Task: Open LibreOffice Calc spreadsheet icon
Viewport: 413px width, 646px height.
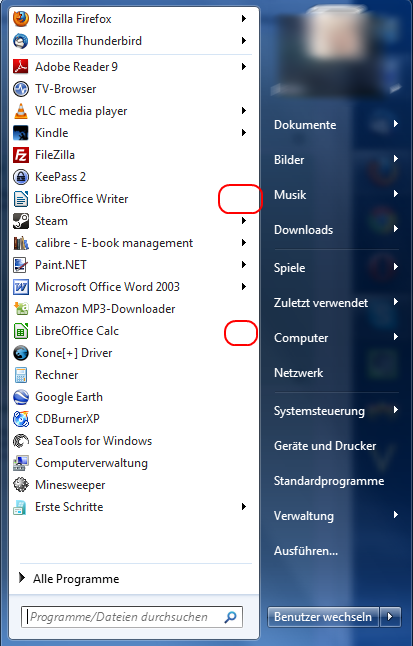Action: coord(21,331)
